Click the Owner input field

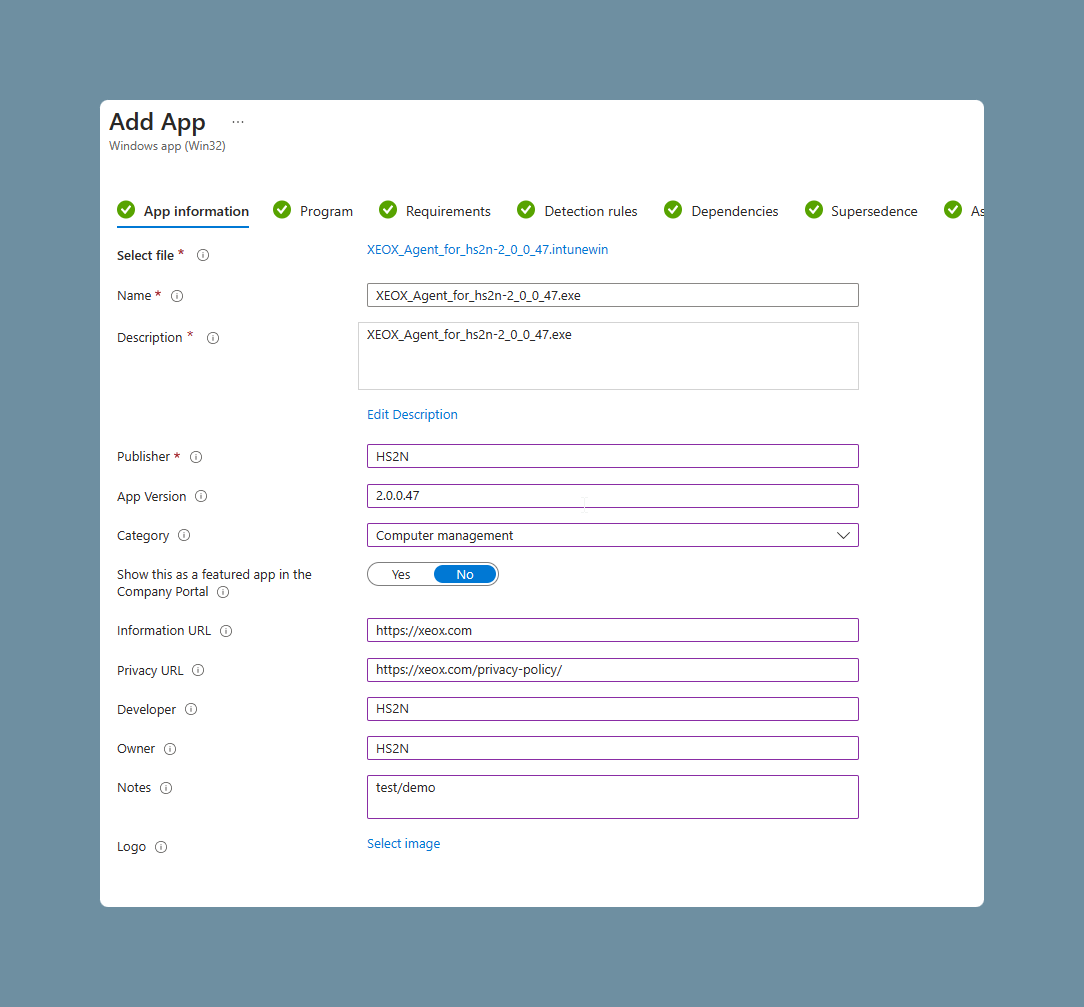[613, 748]
